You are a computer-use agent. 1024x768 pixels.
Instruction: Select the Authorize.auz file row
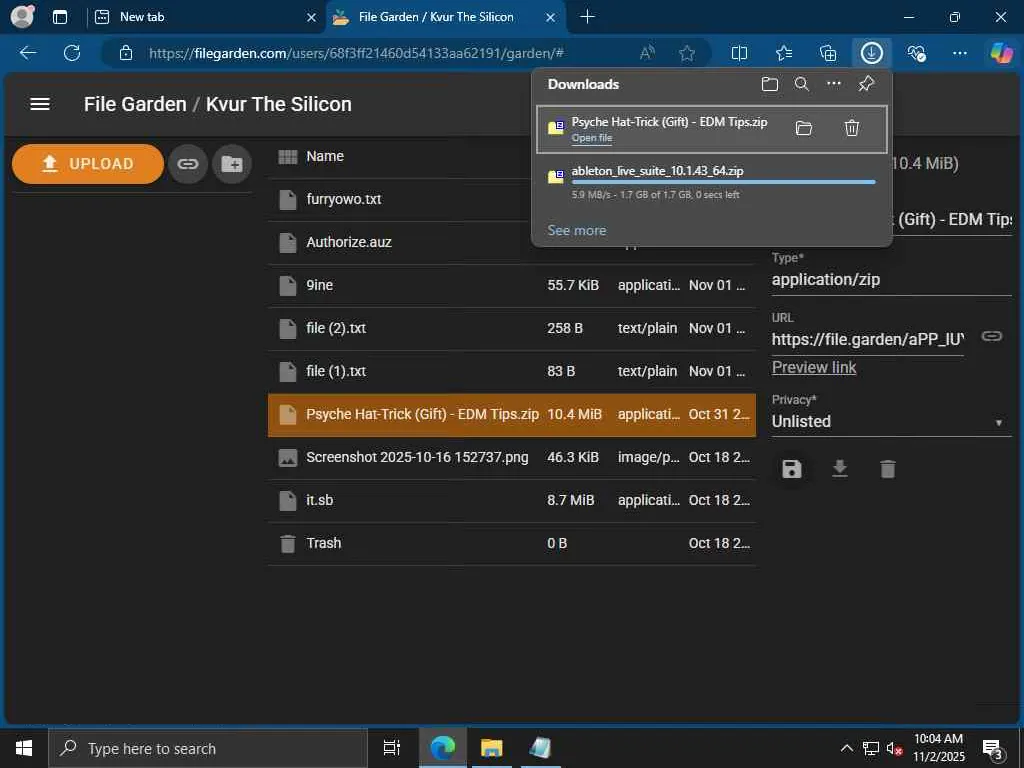click(x=512, y=243)
